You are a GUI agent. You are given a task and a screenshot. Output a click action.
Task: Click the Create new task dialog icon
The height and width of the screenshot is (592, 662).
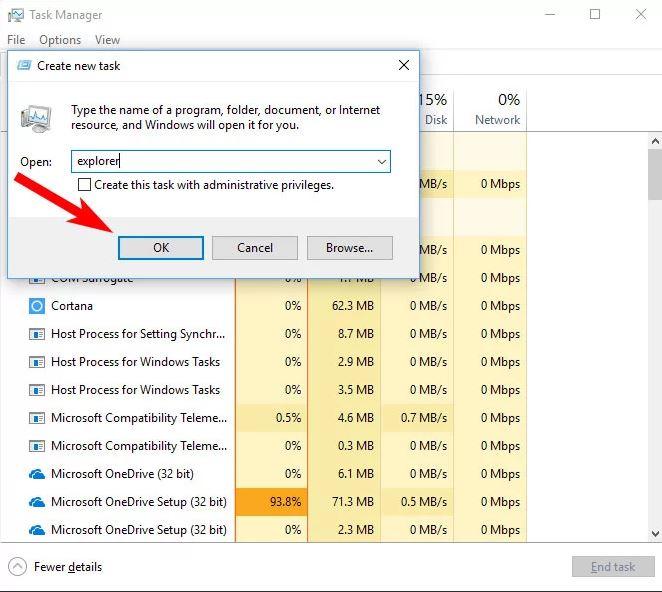tap(24, 65)
